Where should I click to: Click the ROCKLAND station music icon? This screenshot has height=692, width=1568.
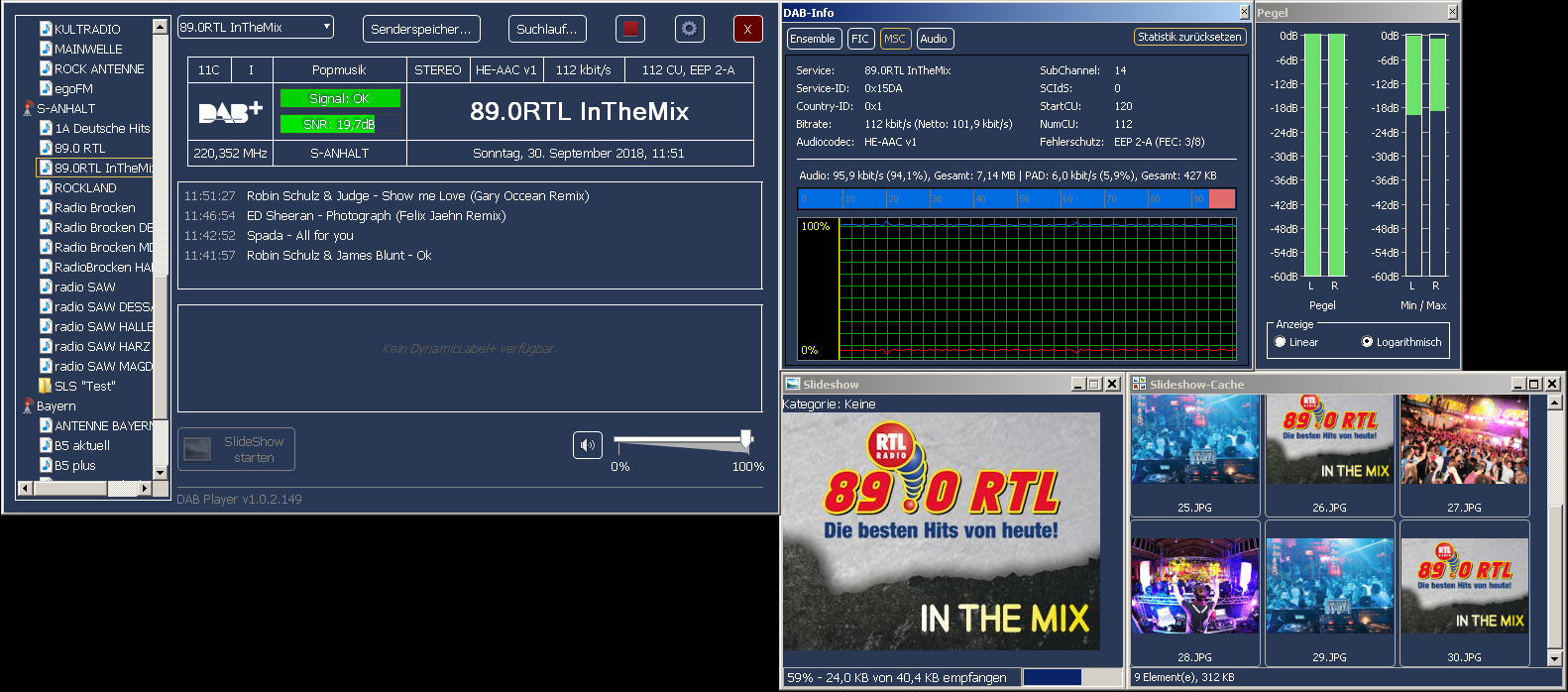click(x=46, y=187)
